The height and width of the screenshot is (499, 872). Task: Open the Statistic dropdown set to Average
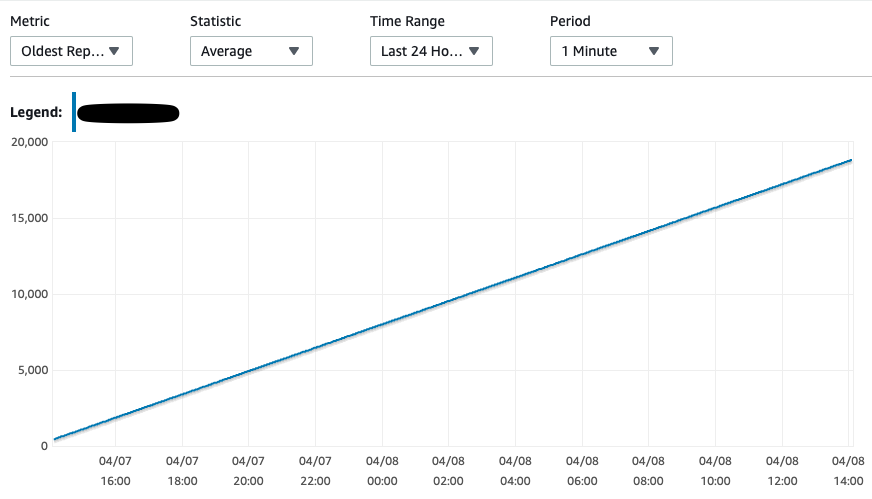(251, 51)
